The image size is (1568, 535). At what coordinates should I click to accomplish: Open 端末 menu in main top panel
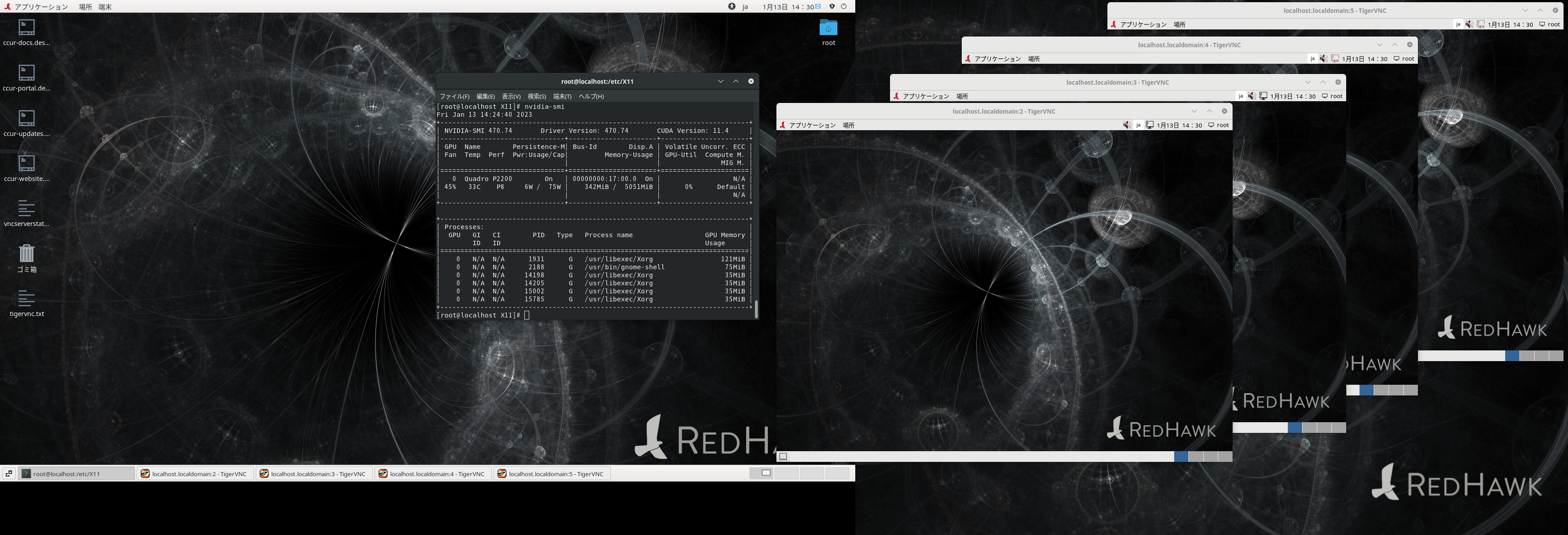(x=105, y=7)
